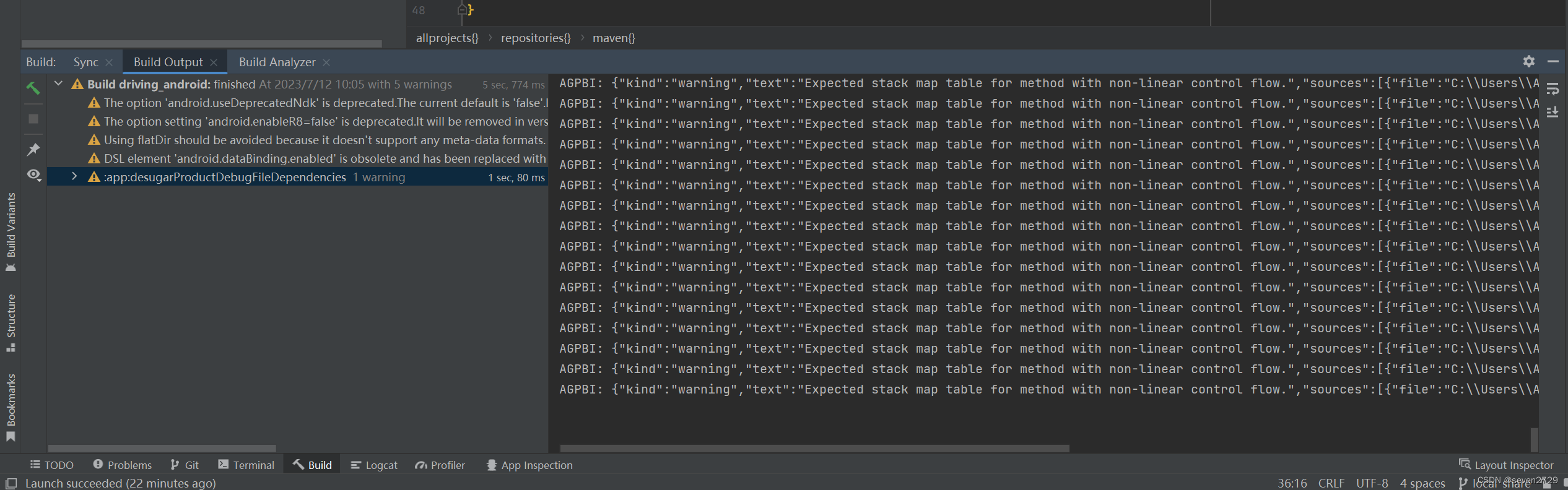1568x490 pixels.
Task: Click repositories{} breadcrumb
Action: tap(536, 38)
